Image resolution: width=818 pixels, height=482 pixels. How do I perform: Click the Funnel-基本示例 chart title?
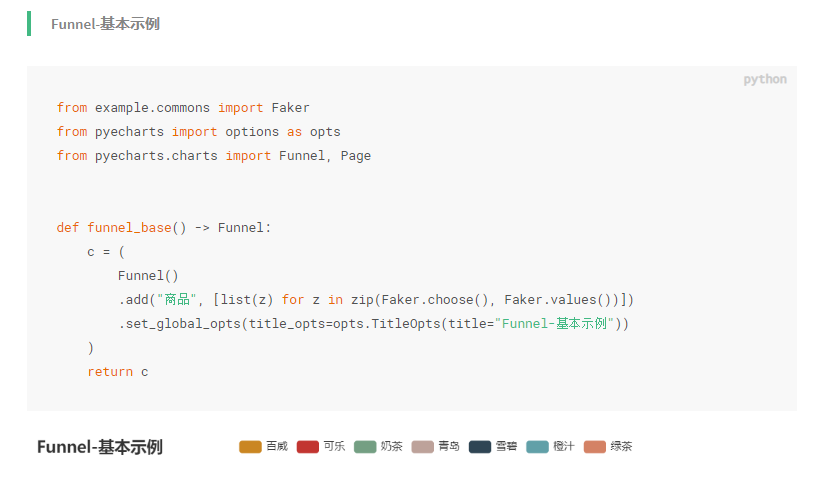[100, 448]
